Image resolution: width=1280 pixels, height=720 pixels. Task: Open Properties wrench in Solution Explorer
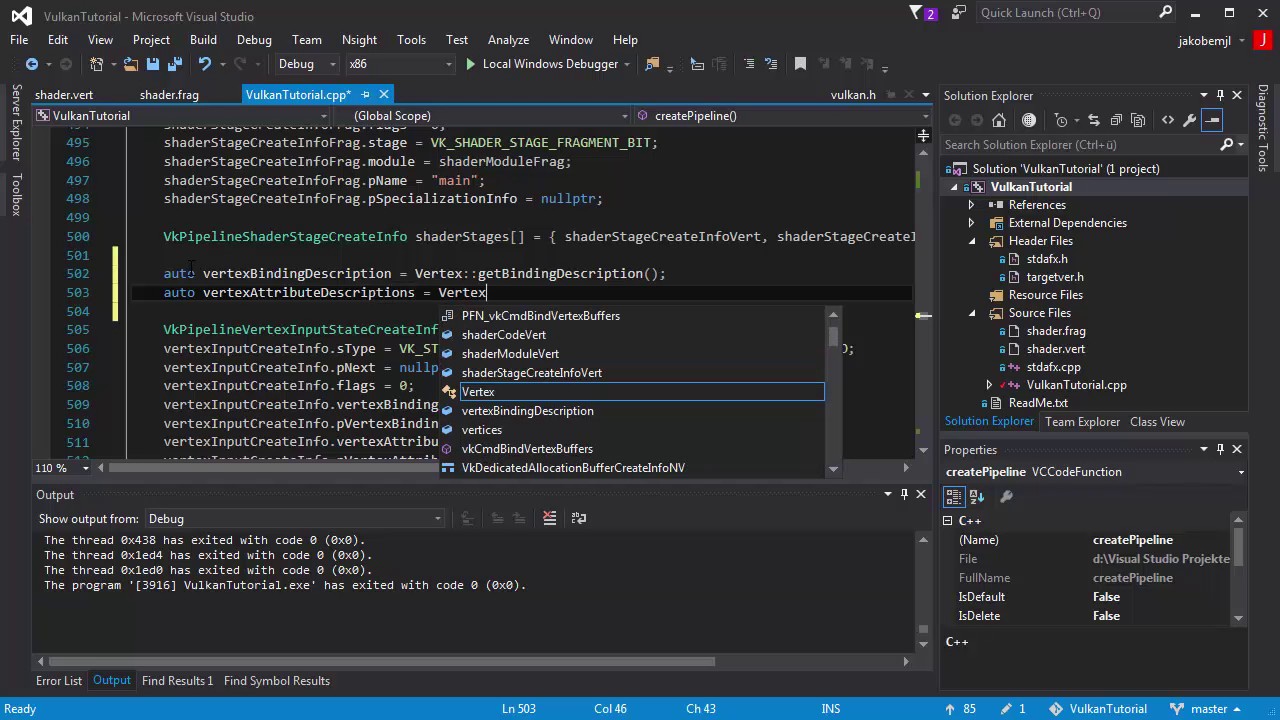(1189, 120)
